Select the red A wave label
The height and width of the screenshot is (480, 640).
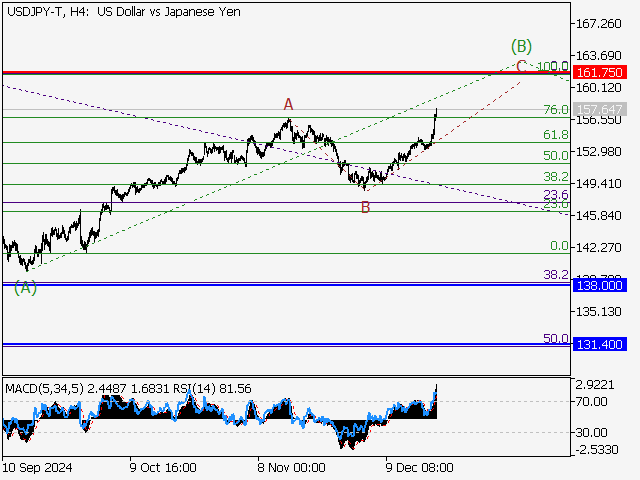pyautogui.click(x=288, y=104)
